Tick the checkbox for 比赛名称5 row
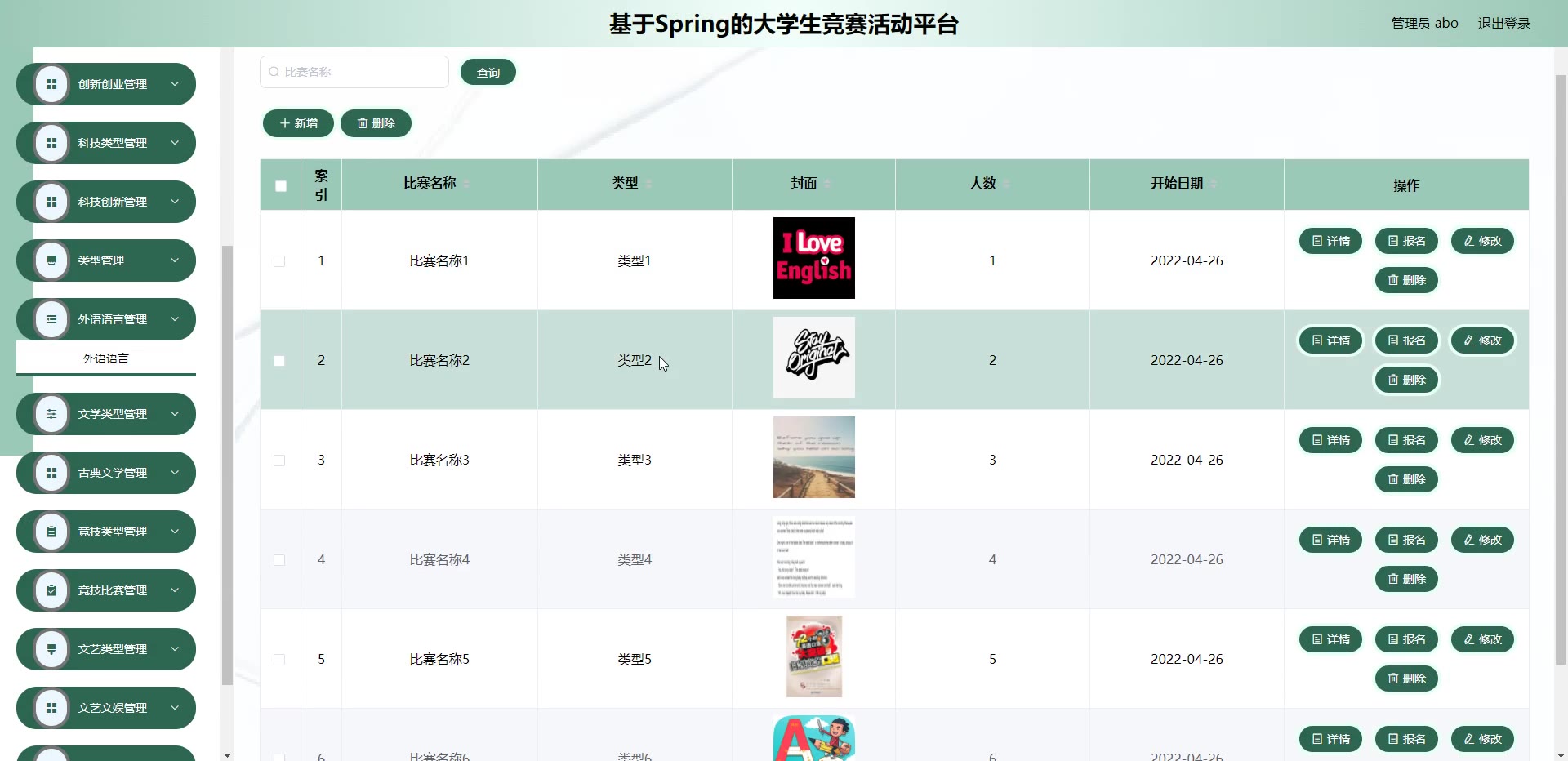This screenshot has height=761, width=1568. [x=279, y=660]
